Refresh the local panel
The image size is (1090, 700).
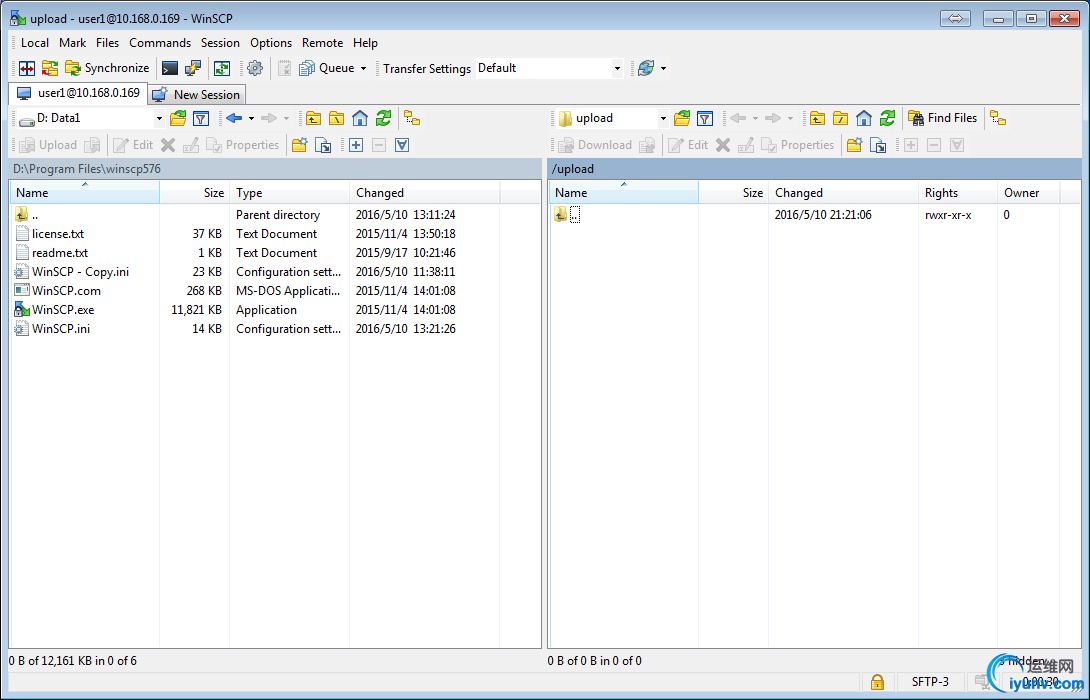point(383,119)
